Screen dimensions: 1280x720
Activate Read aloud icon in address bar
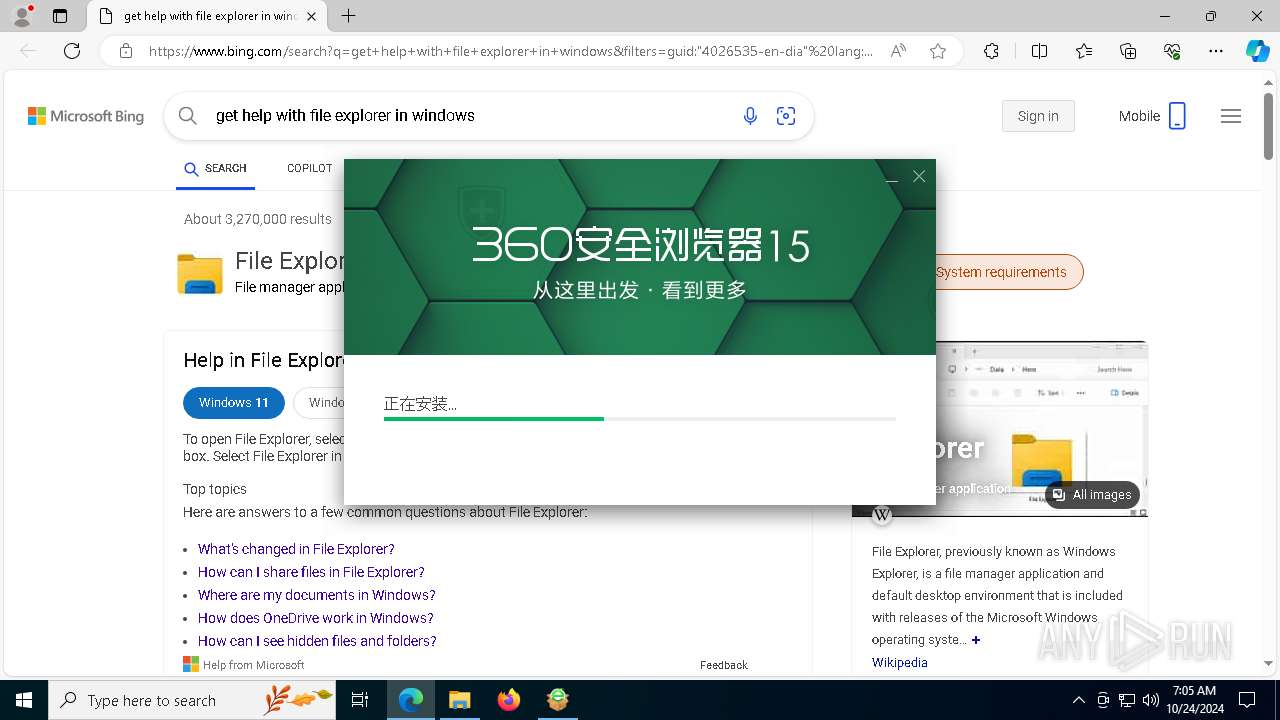(x=898, y=51)
